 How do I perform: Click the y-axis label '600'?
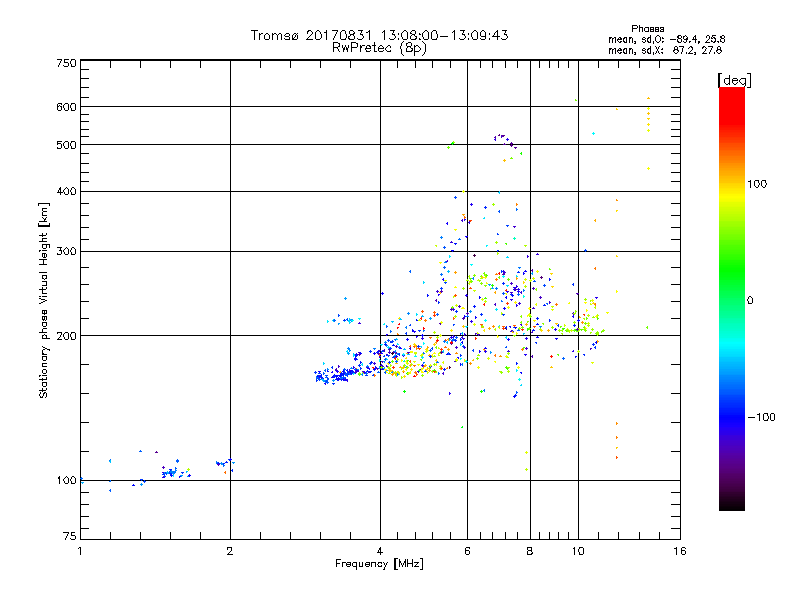point(66,107)
